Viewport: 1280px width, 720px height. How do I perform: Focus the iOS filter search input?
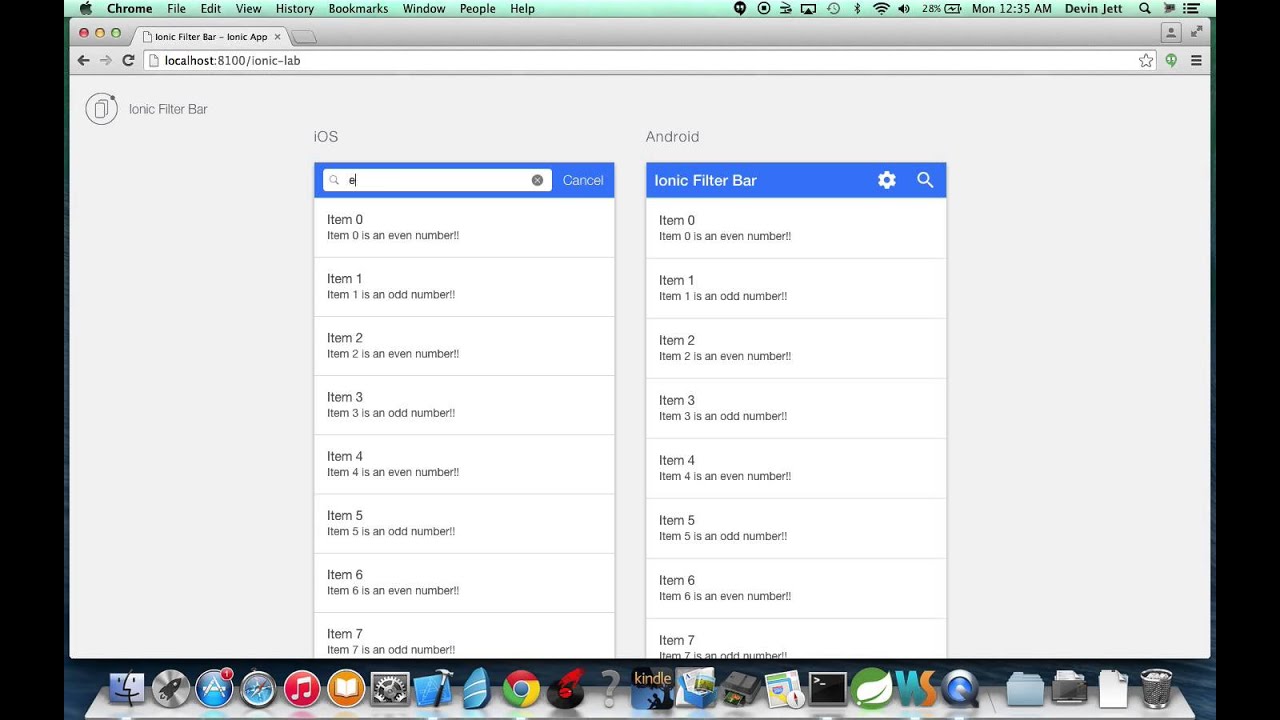coord(437,180)
